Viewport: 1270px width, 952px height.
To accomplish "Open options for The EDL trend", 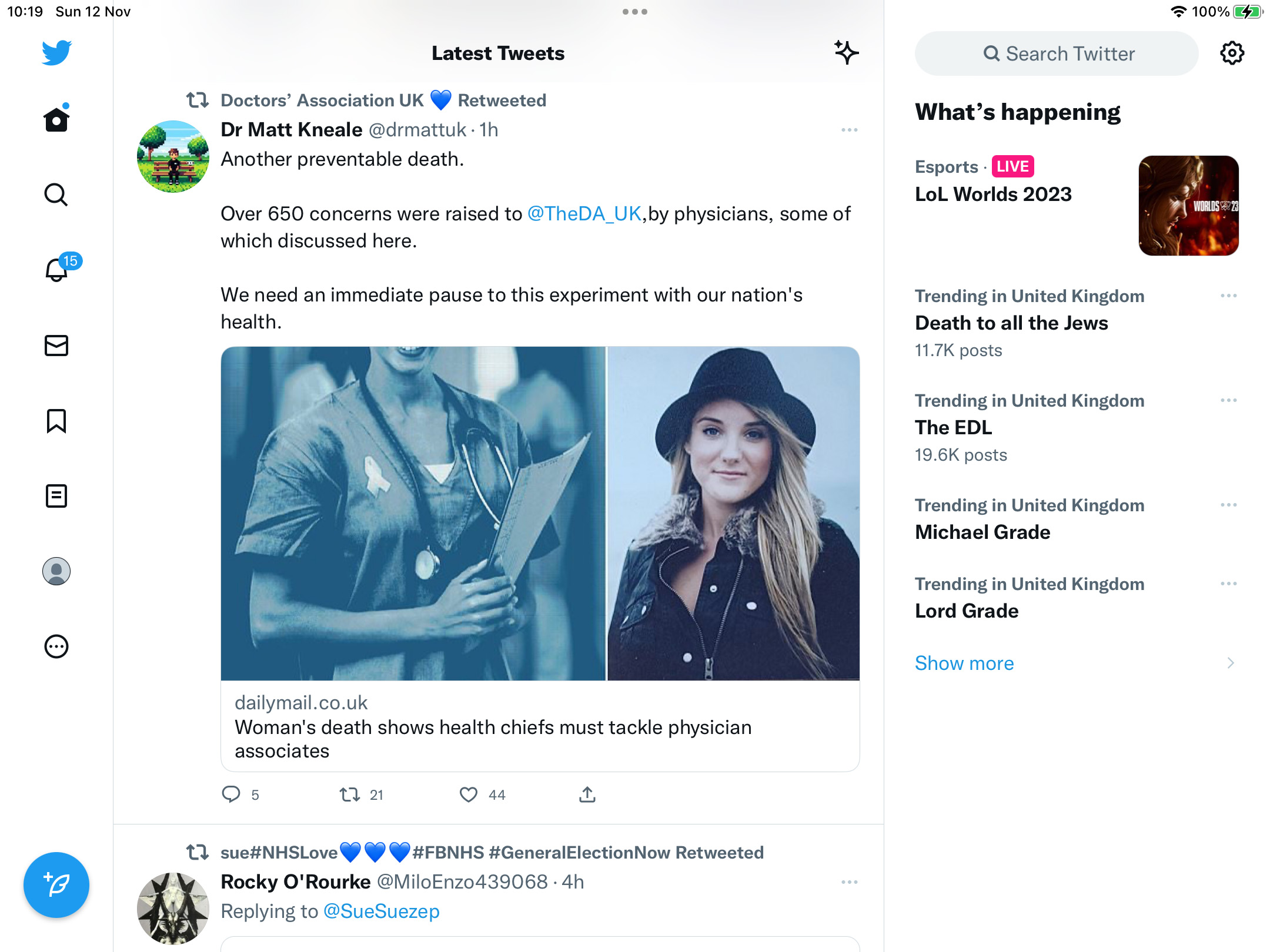I will (x=1228, y=400).
